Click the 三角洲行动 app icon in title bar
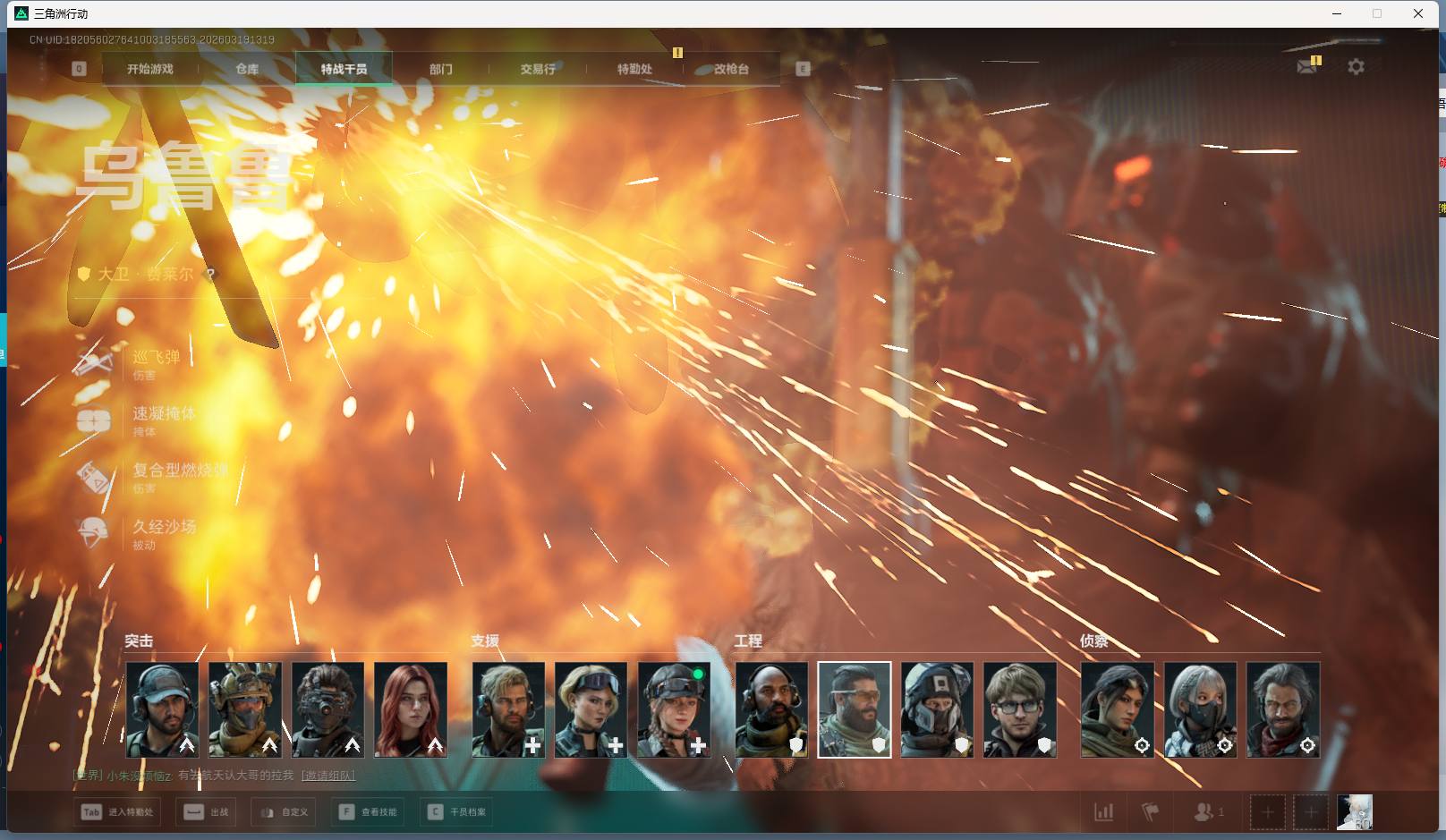Viewport: 1446px width, 840px height. [x=21, y=13]
